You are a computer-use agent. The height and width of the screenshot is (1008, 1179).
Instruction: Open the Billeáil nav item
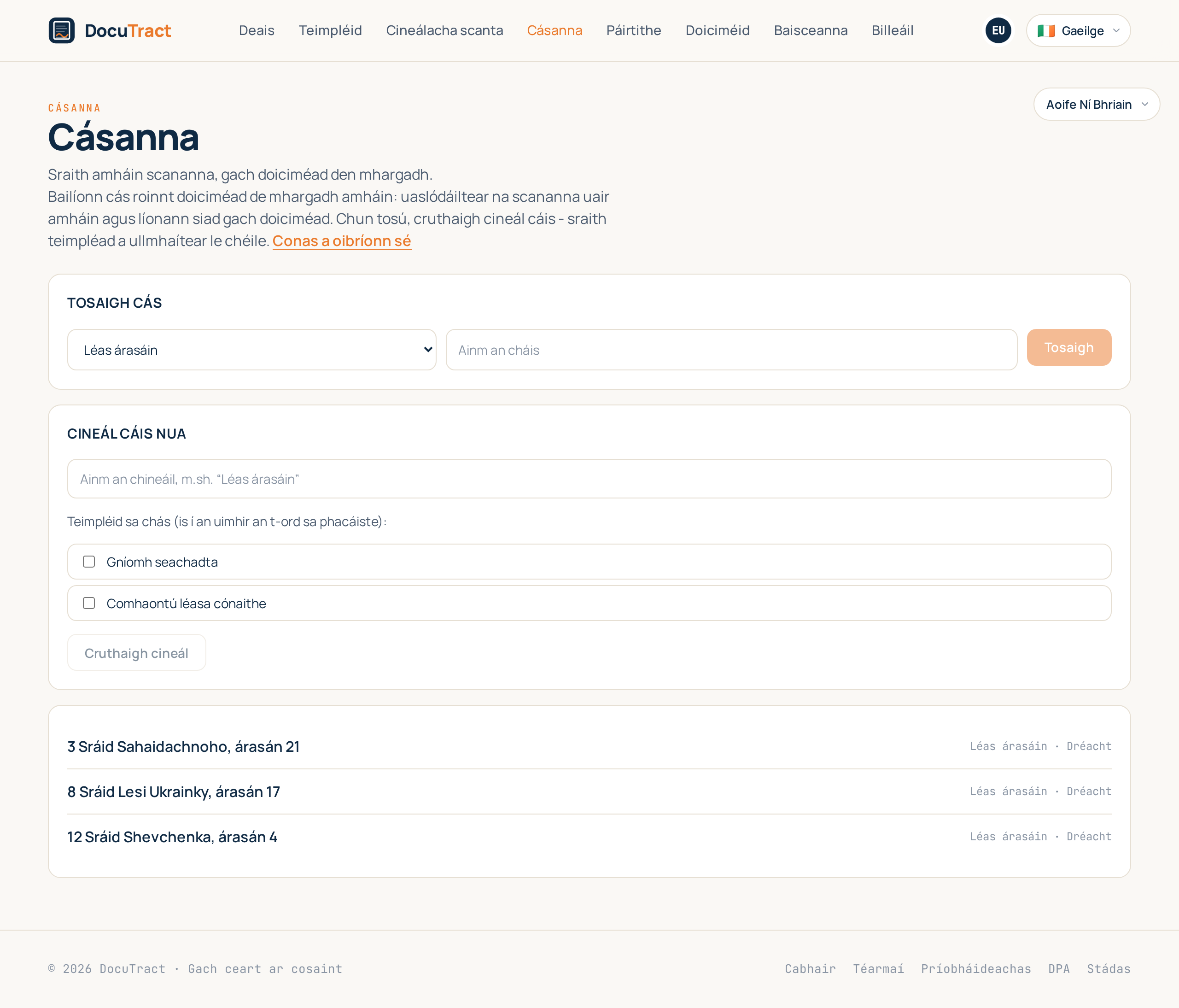click(892, 30)
